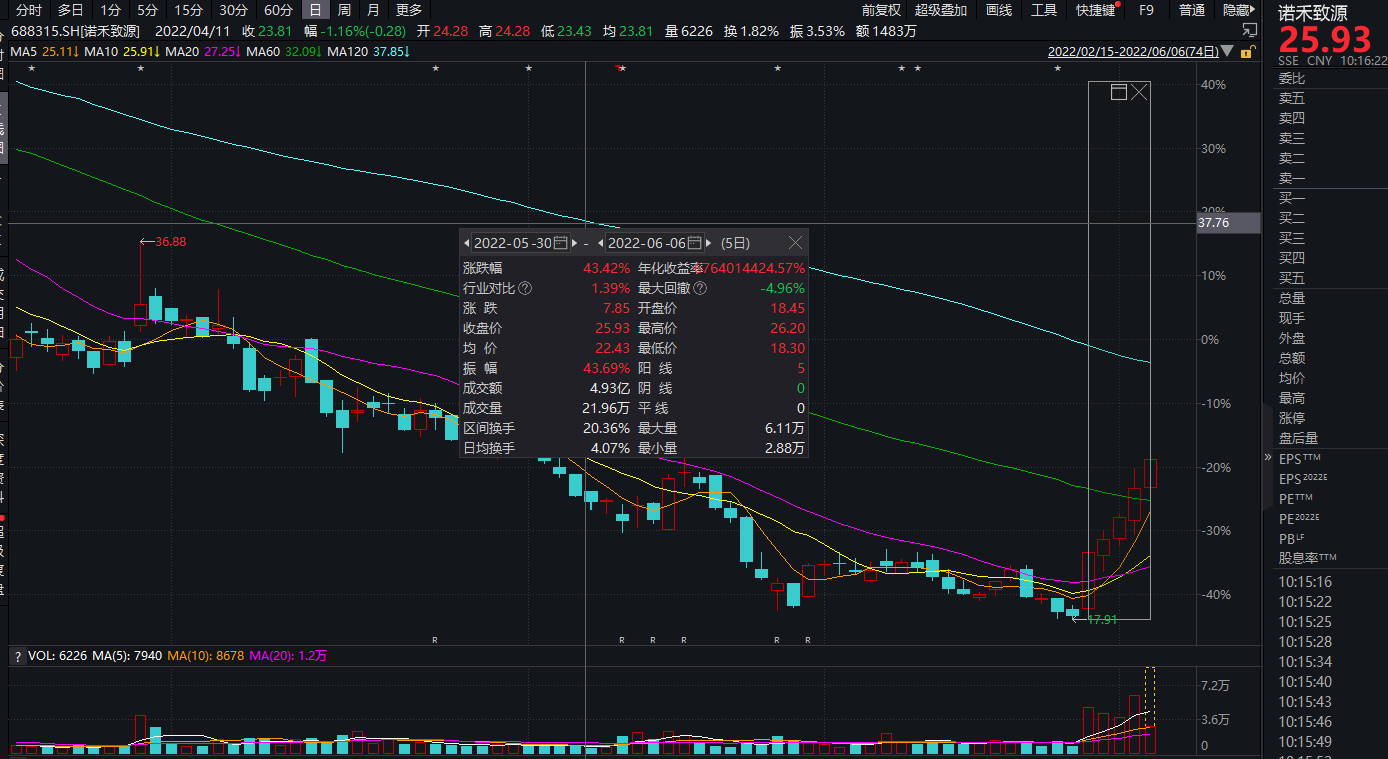Screen dimensions: 1388x759
Task: Close the interval statistics popup
Action: coord(795,243)
